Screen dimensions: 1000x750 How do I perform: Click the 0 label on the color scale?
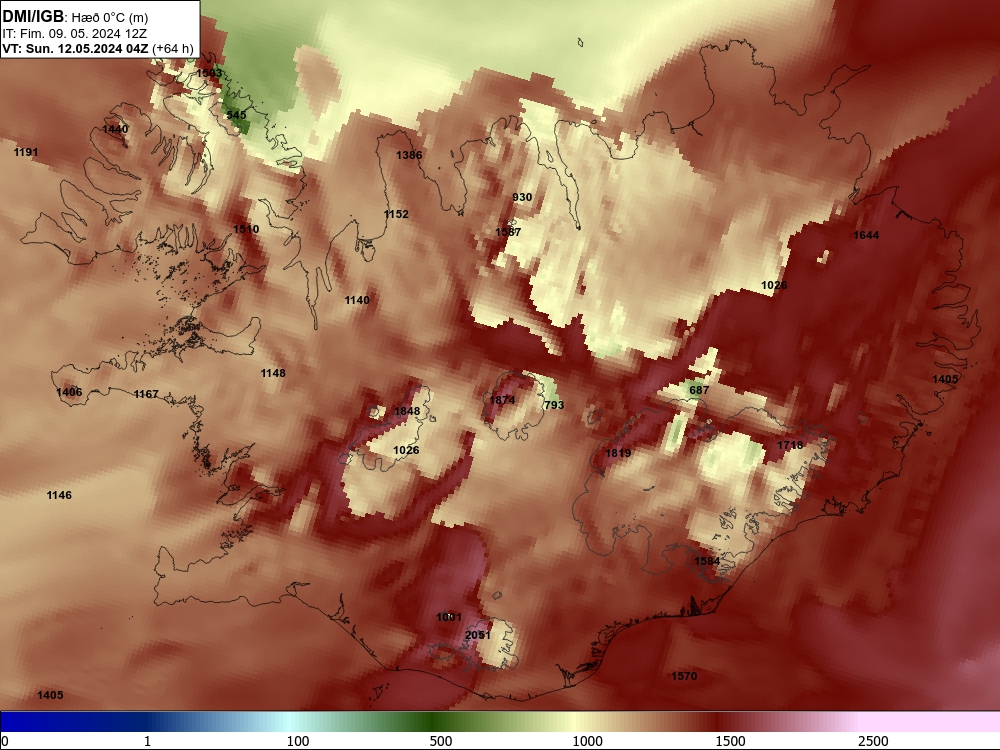pos(5,741)
